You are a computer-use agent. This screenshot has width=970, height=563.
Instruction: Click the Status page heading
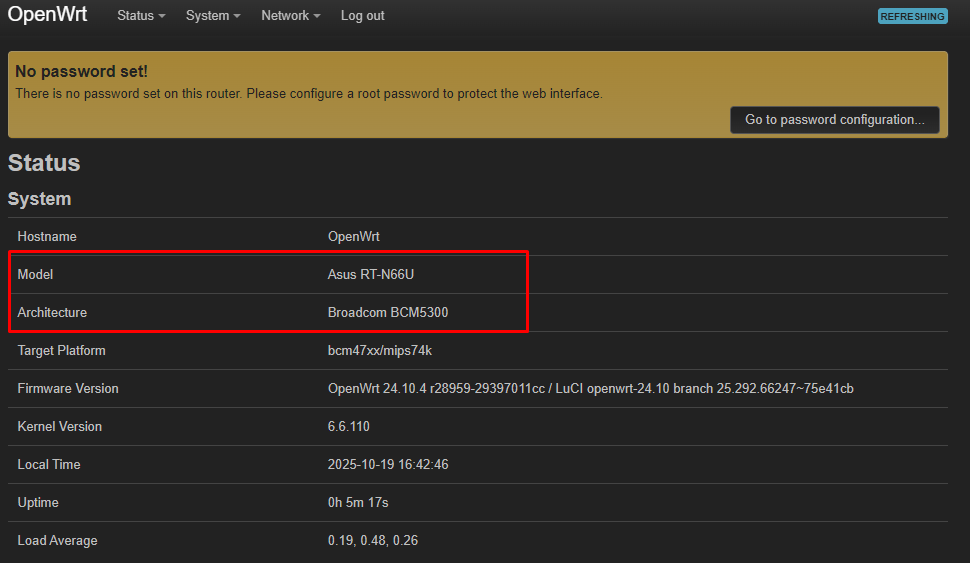point(44,163)
